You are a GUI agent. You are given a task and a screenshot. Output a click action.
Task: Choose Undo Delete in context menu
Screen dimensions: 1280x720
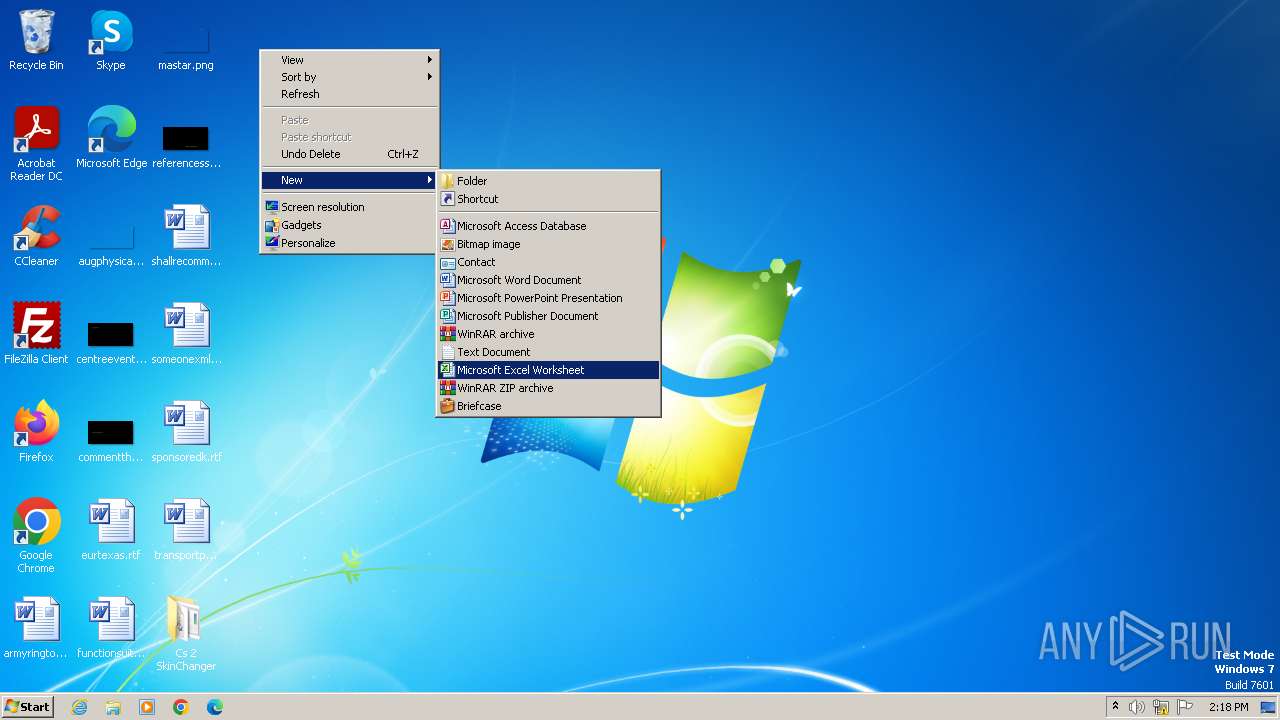[x=349, y=154]
